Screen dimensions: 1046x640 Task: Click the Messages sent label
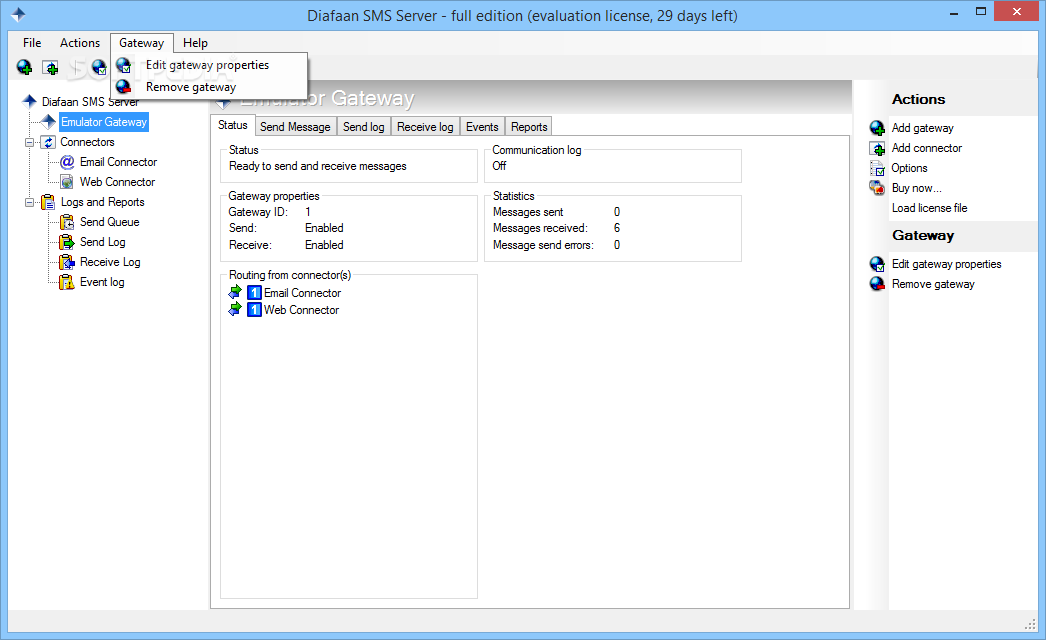tap(528, 212)
